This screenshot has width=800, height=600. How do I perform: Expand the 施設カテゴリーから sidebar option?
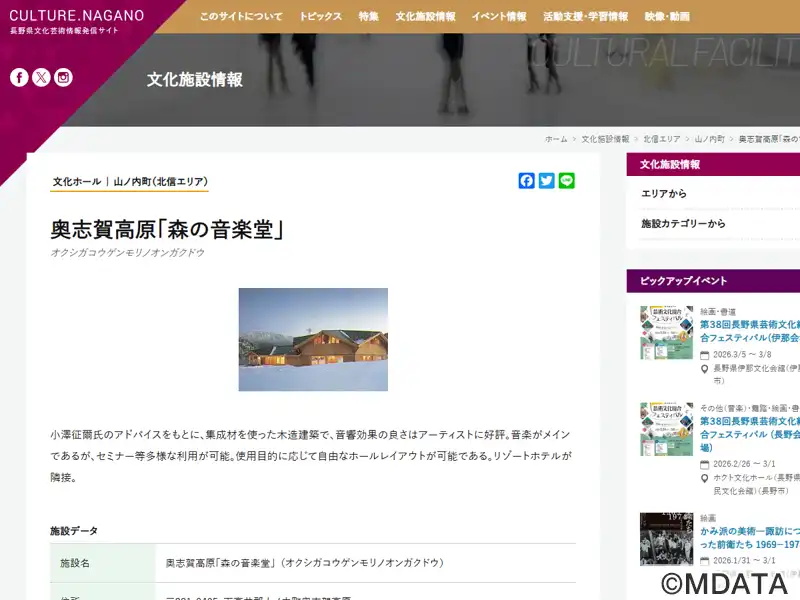683,224
